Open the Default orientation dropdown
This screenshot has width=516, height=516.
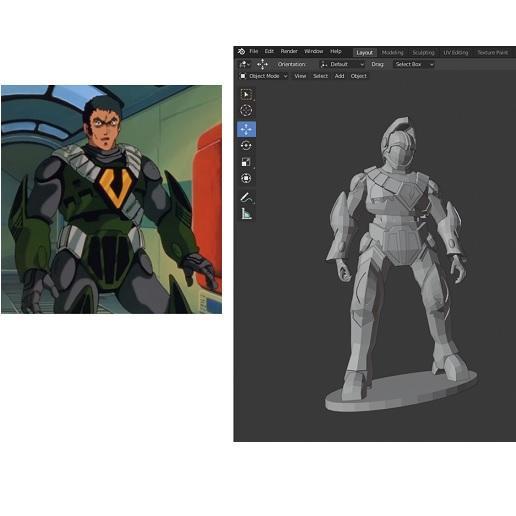click(342, 64)
